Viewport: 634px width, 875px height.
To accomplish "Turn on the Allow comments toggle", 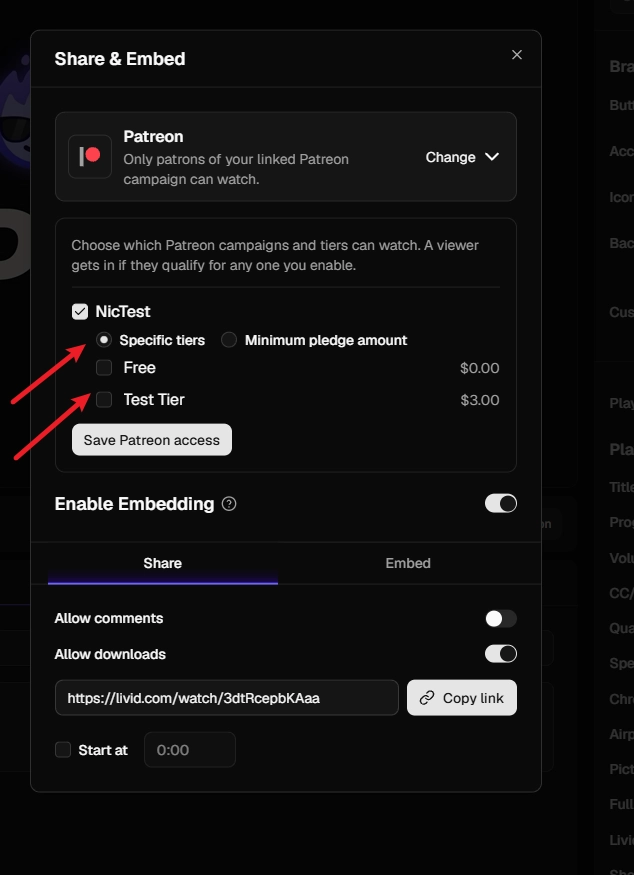I will [x=501, y=618].
